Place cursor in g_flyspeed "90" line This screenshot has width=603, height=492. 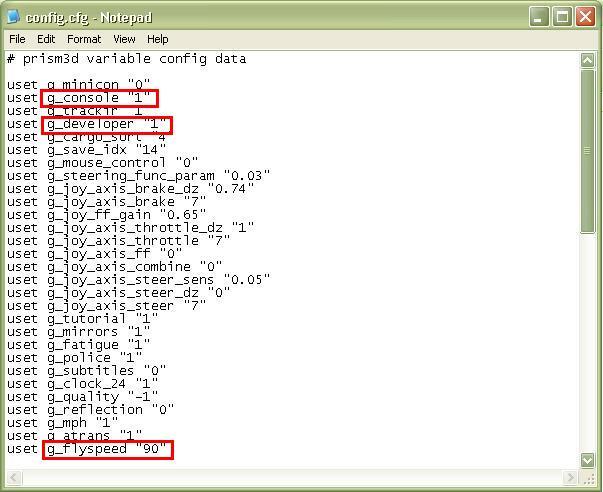87,449
